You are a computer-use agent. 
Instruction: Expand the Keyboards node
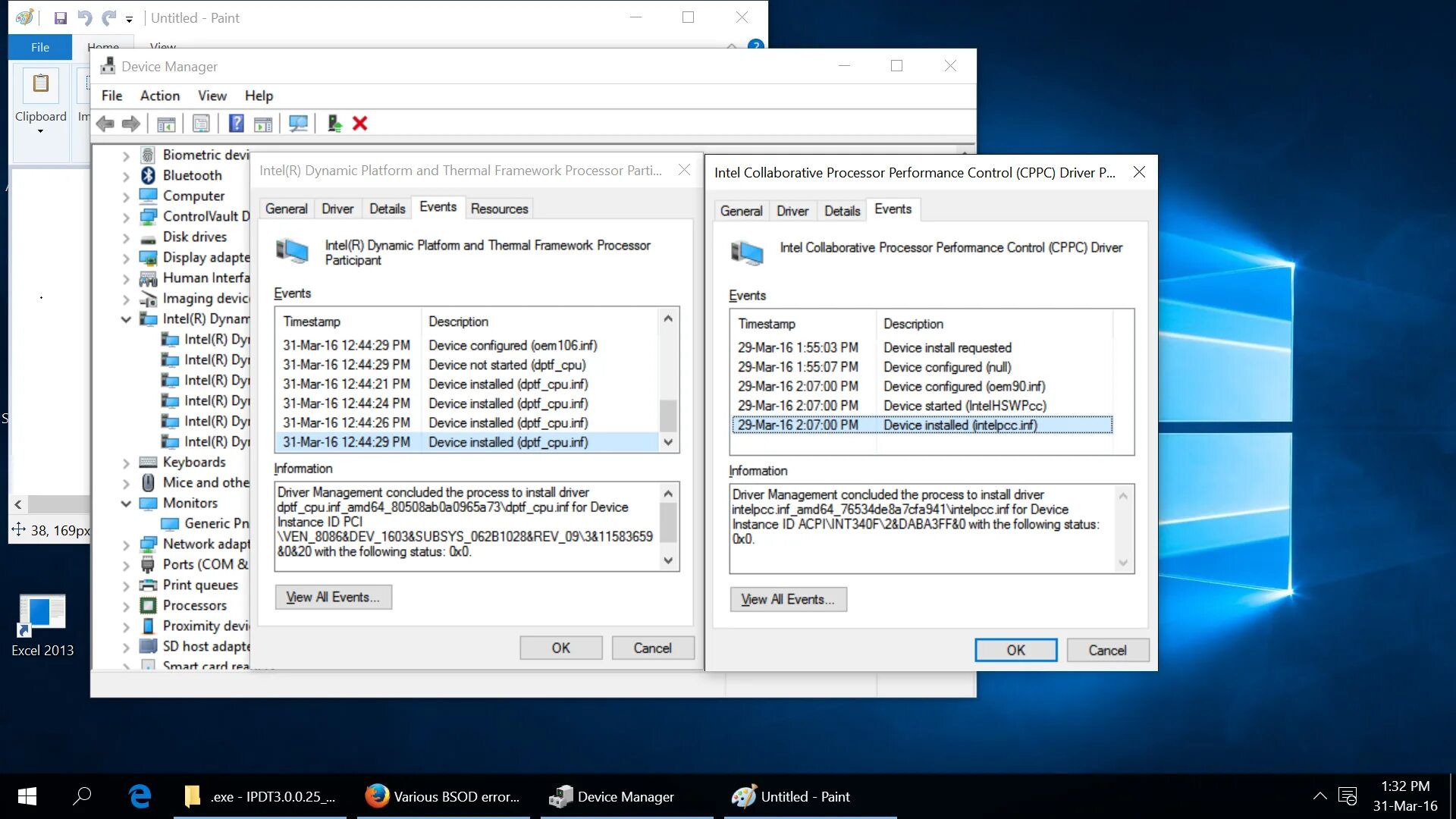tap(126, 462)
